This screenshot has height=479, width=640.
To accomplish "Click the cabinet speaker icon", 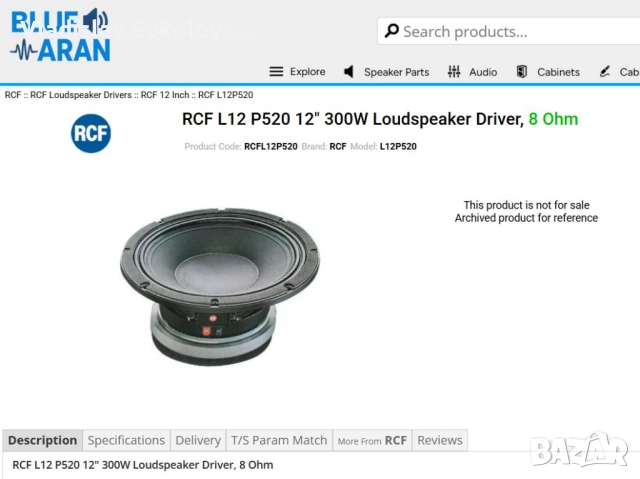I will pos(522,72).
